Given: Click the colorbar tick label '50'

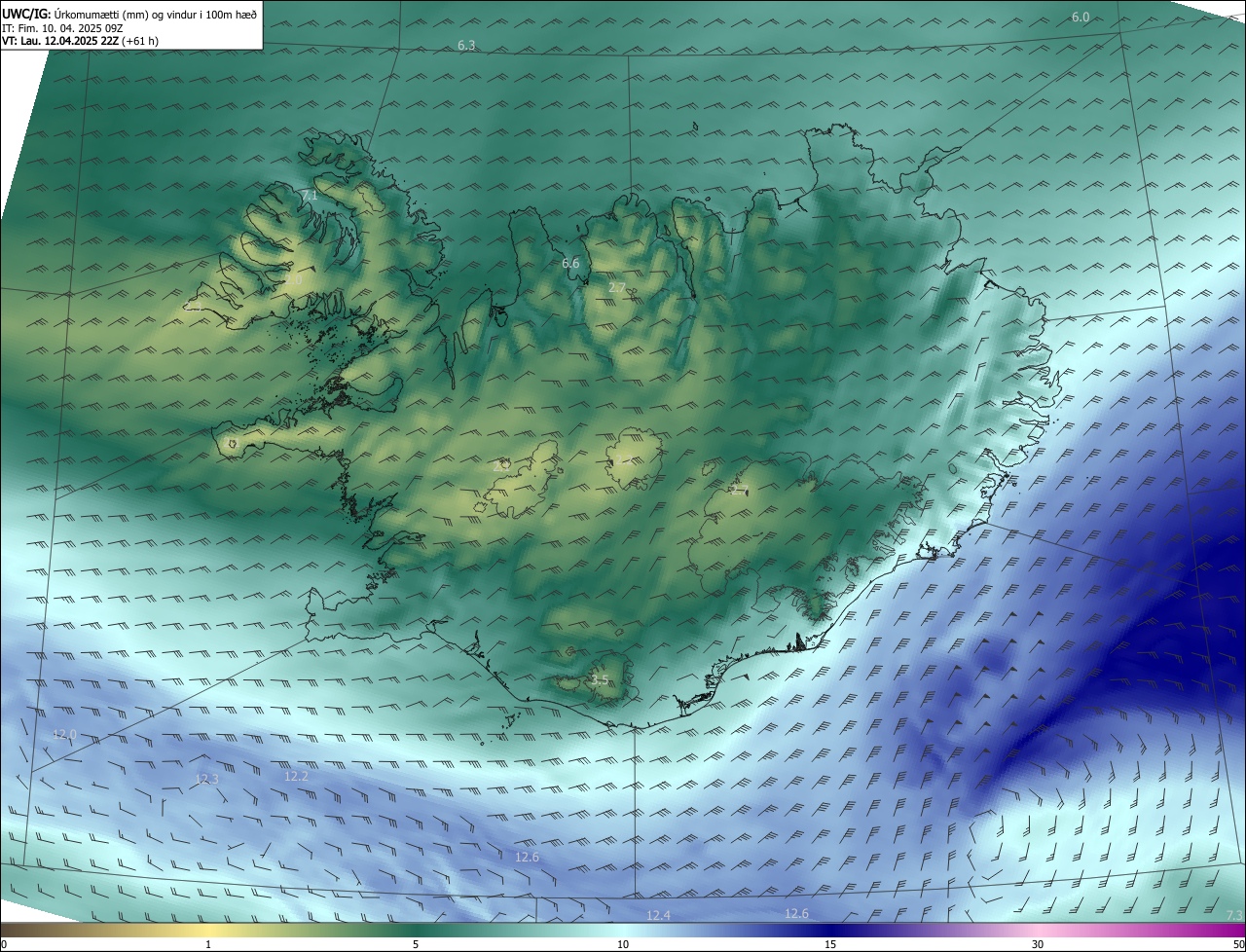Looking at the screenshot, I should (x=1238, y=944).
